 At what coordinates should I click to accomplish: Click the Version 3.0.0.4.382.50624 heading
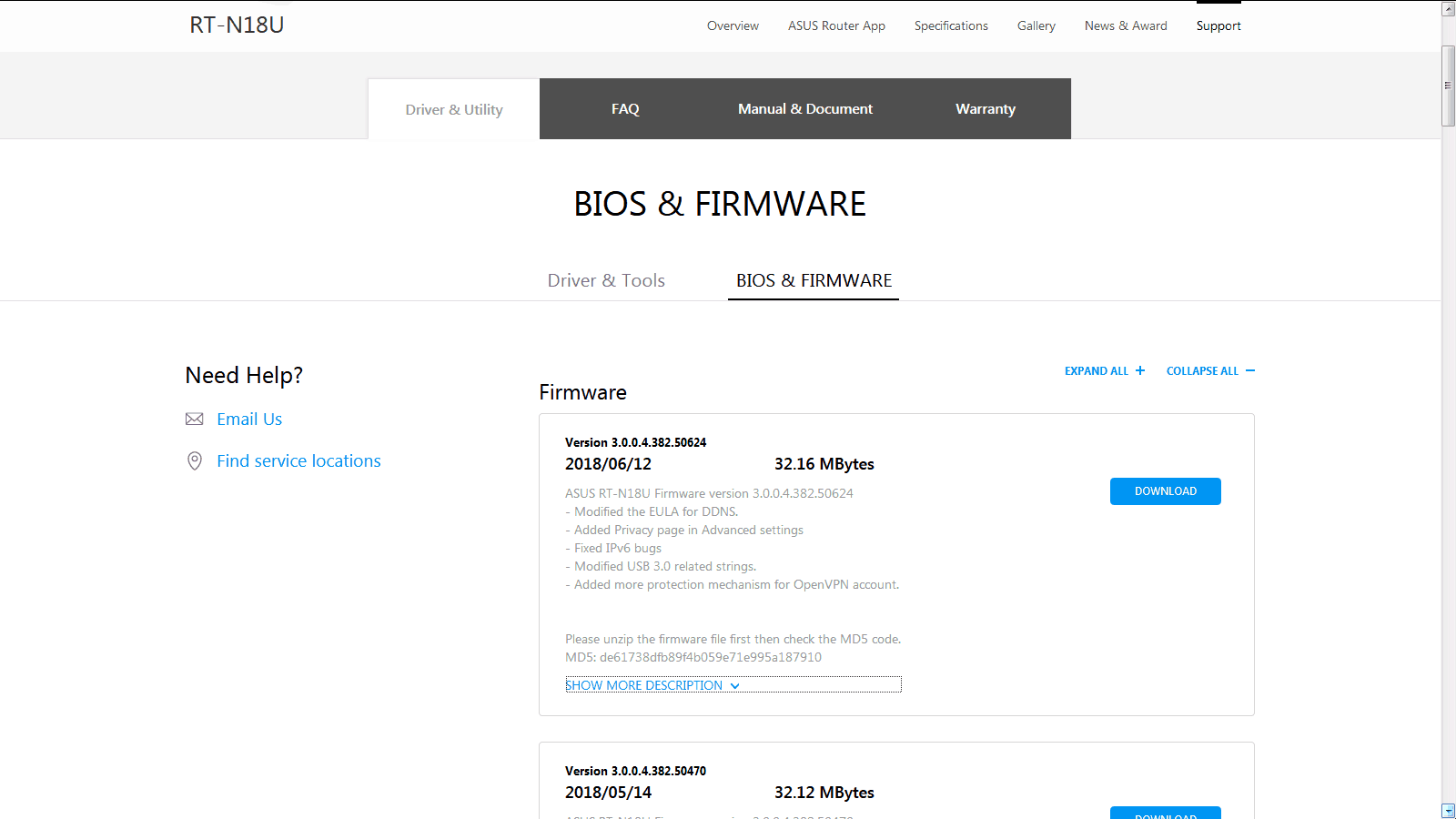coord(635,442)
